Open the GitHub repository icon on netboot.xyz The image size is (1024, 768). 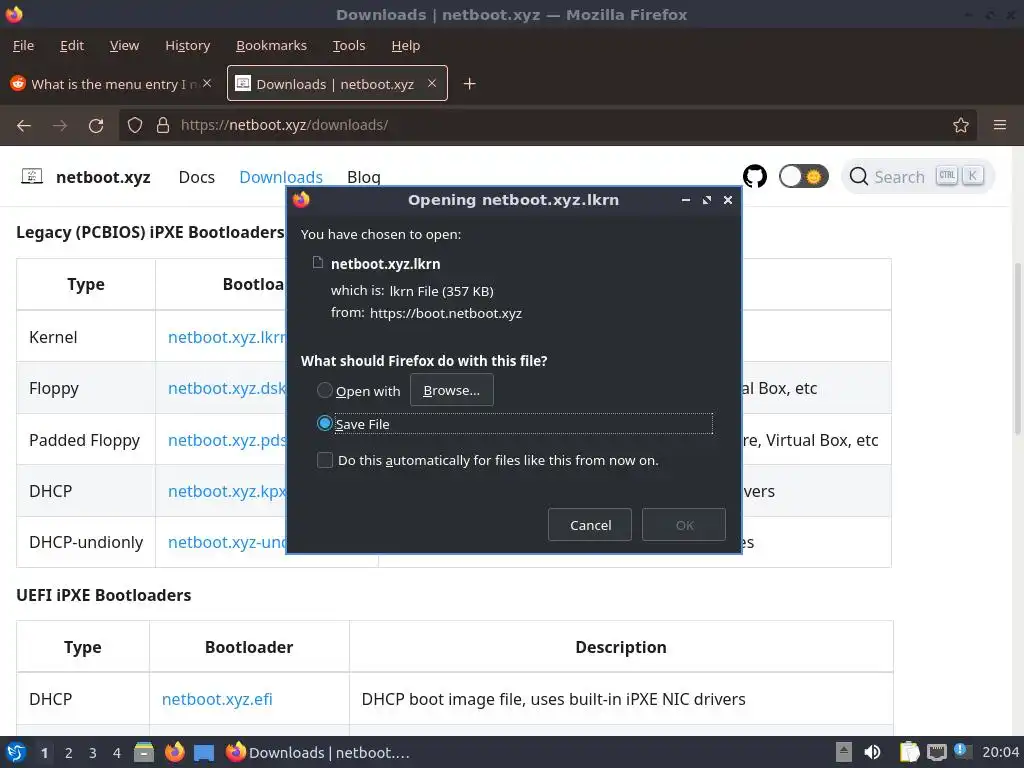pyautogui.click(x=755, y=176)
